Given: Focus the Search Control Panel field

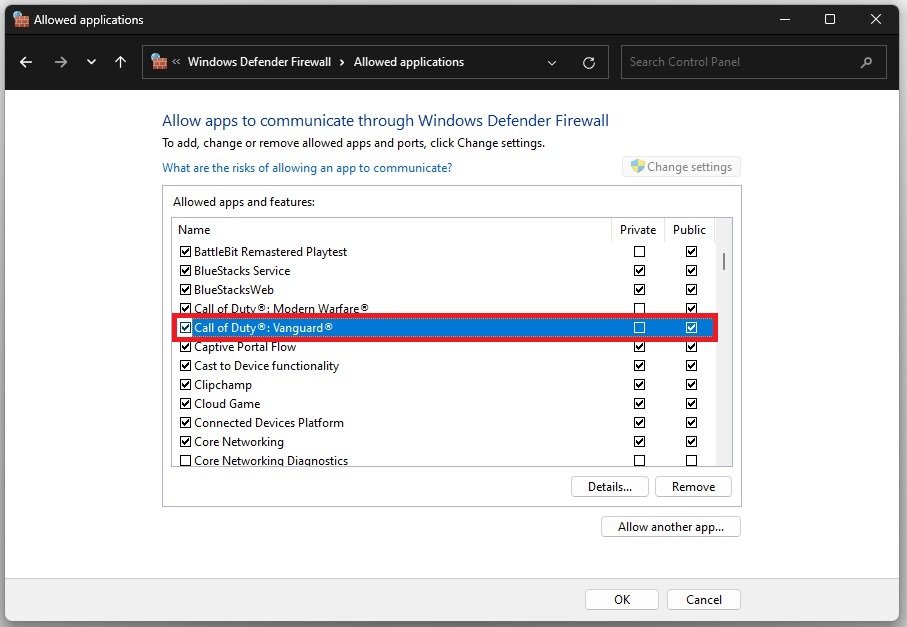Looking at the screenshot, I should coord(740,62).
